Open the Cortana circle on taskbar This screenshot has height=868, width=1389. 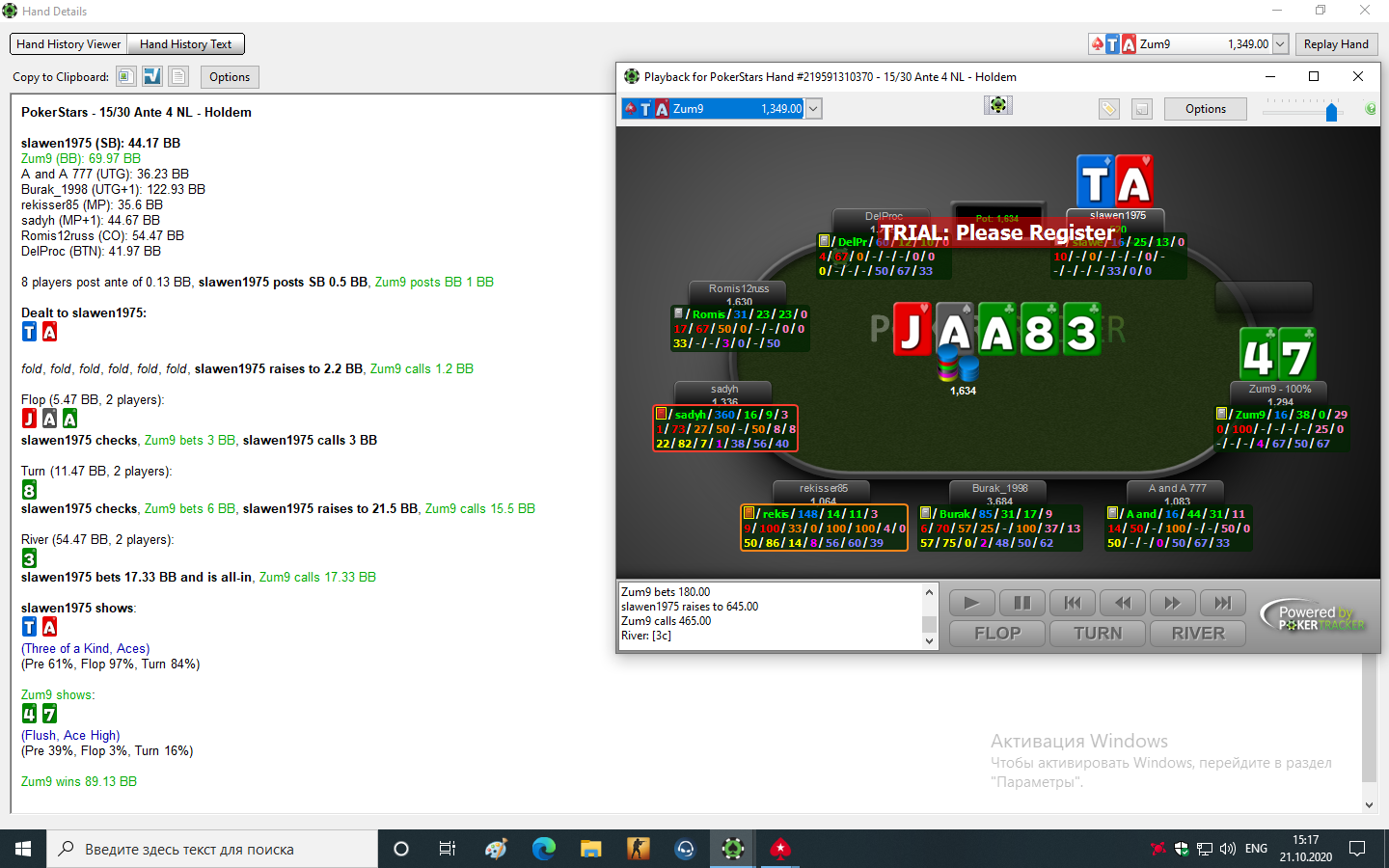[x=401, y=849]
